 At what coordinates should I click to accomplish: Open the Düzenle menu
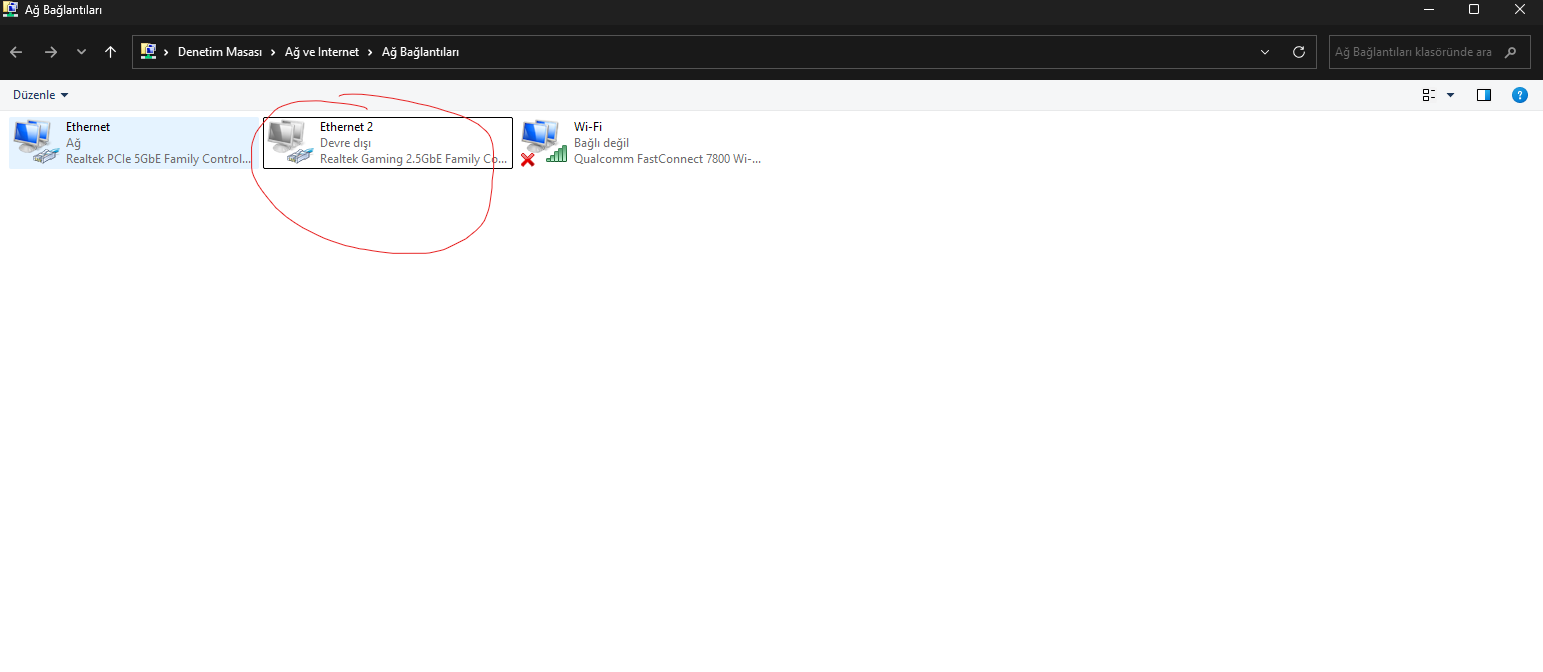[x=41, y=95]
